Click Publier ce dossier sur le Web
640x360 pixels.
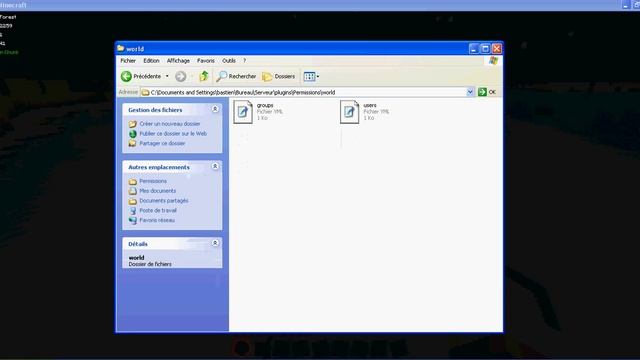pyautogui.click(x=173, y=133)
